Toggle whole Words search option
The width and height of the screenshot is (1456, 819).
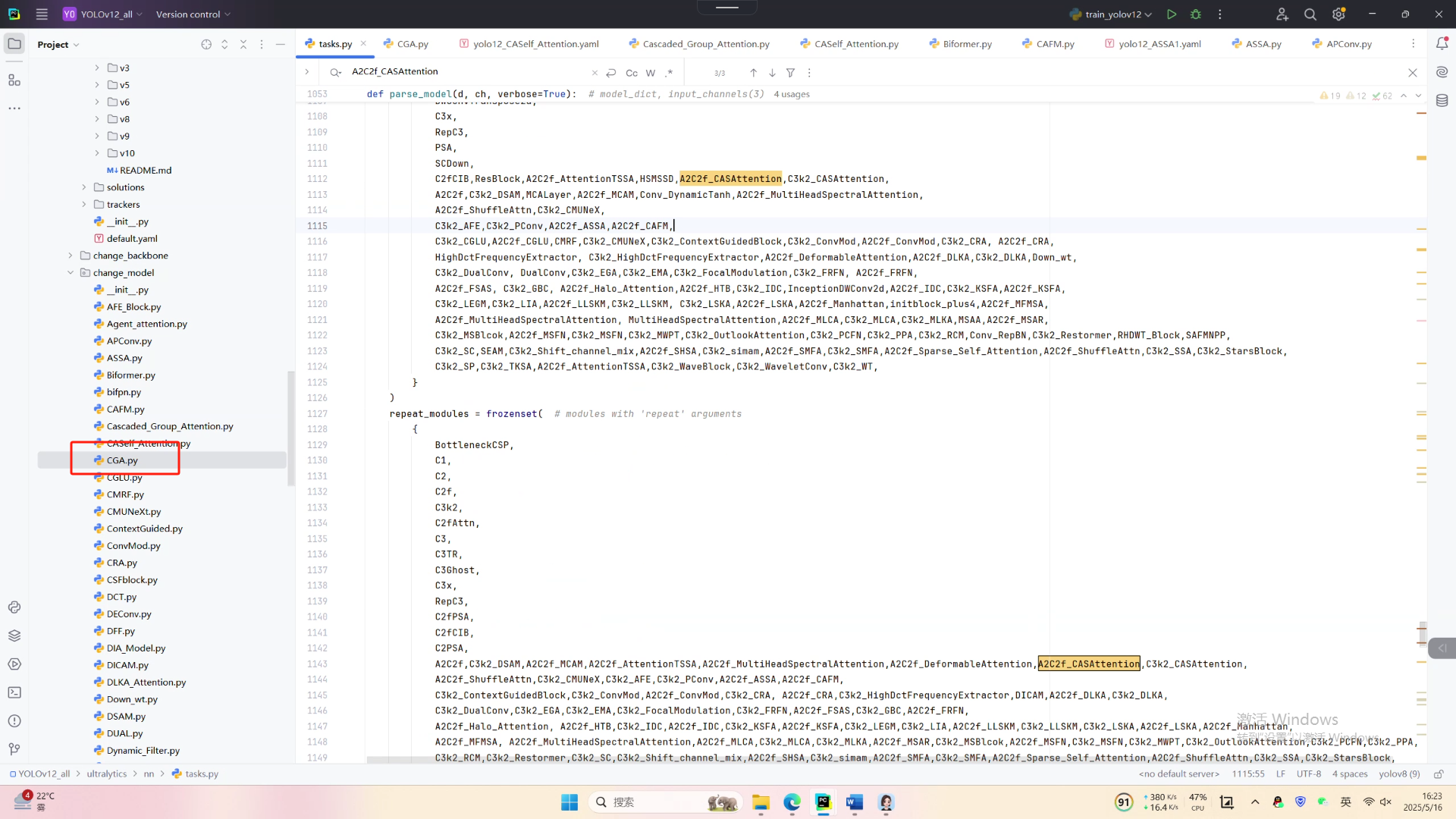651,73
